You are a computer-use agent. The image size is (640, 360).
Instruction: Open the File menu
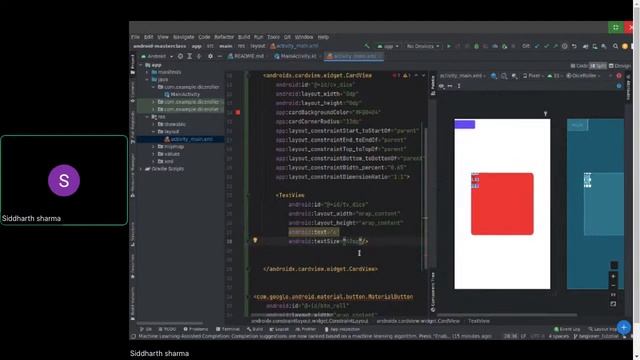pos(135,37)
